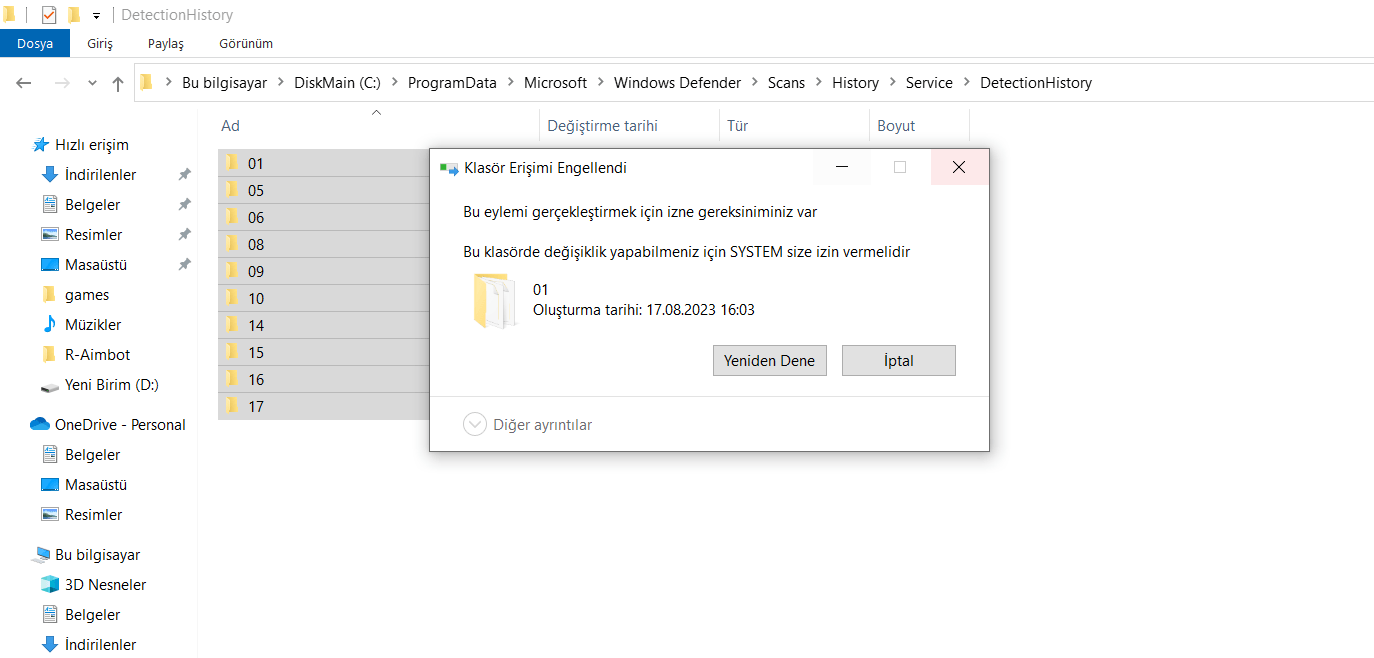Open the quick access toolbar customize arrow

96,15
